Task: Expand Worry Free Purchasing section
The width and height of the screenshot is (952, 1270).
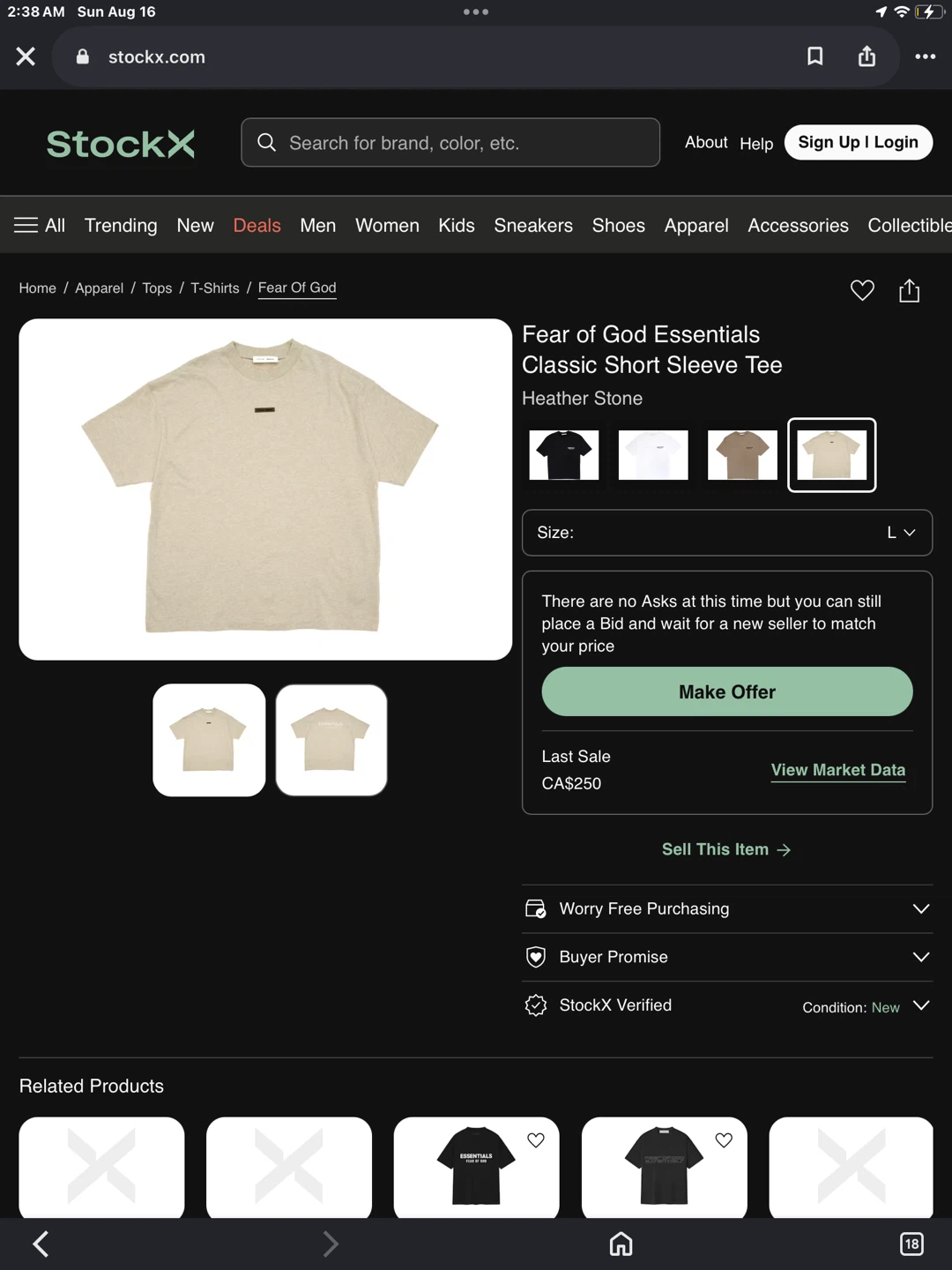Action: (x=727, y=908)
